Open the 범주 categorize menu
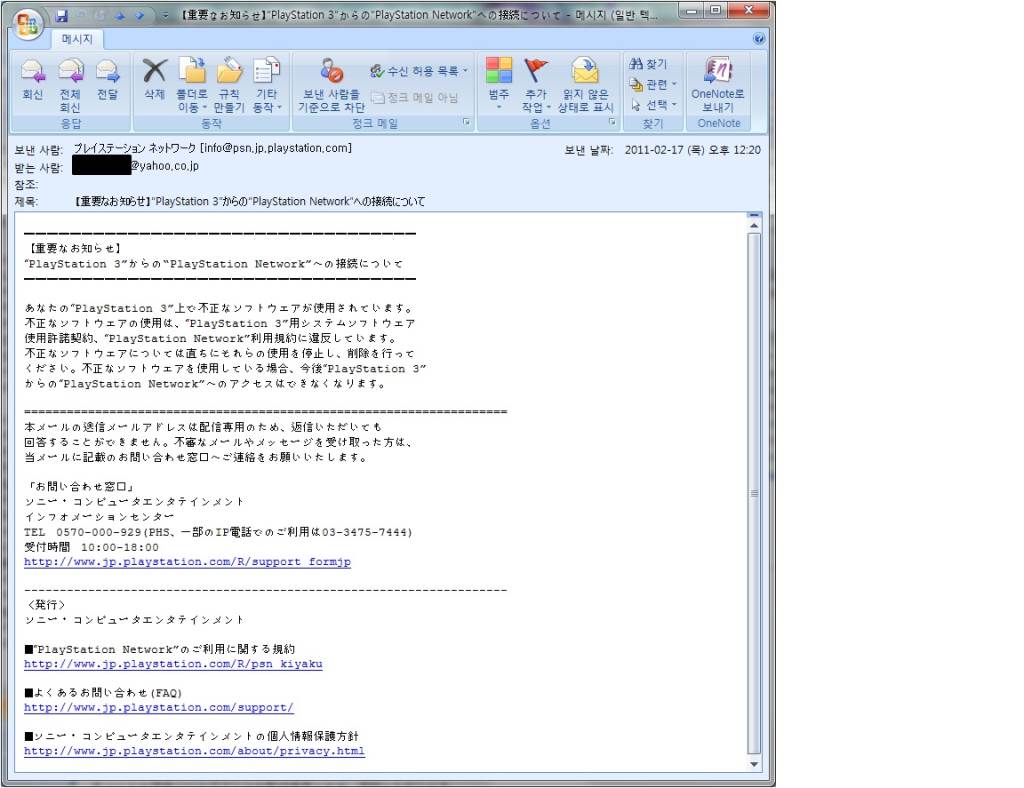This screenshot has height=788, width=1024. [x=499, y=83]
